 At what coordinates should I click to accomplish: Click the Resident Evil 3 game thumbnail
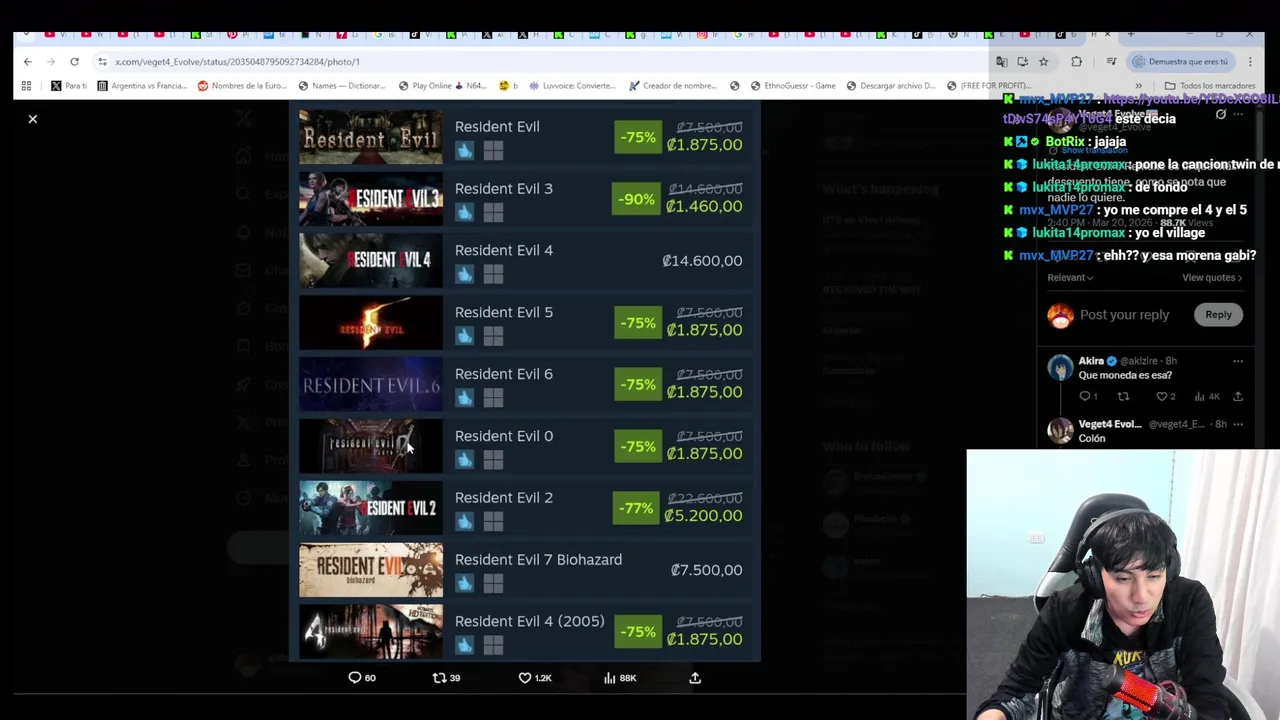coord(371,199)
